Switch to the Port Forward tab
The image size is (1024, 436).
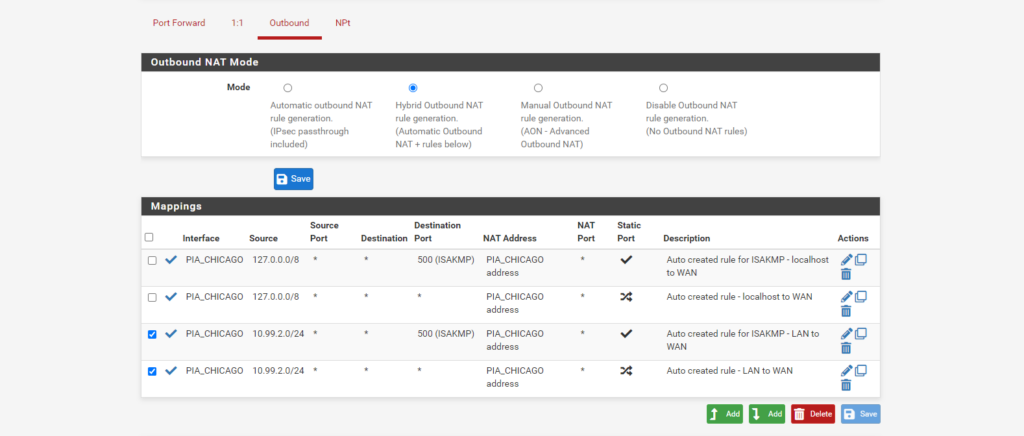(179, 22)
